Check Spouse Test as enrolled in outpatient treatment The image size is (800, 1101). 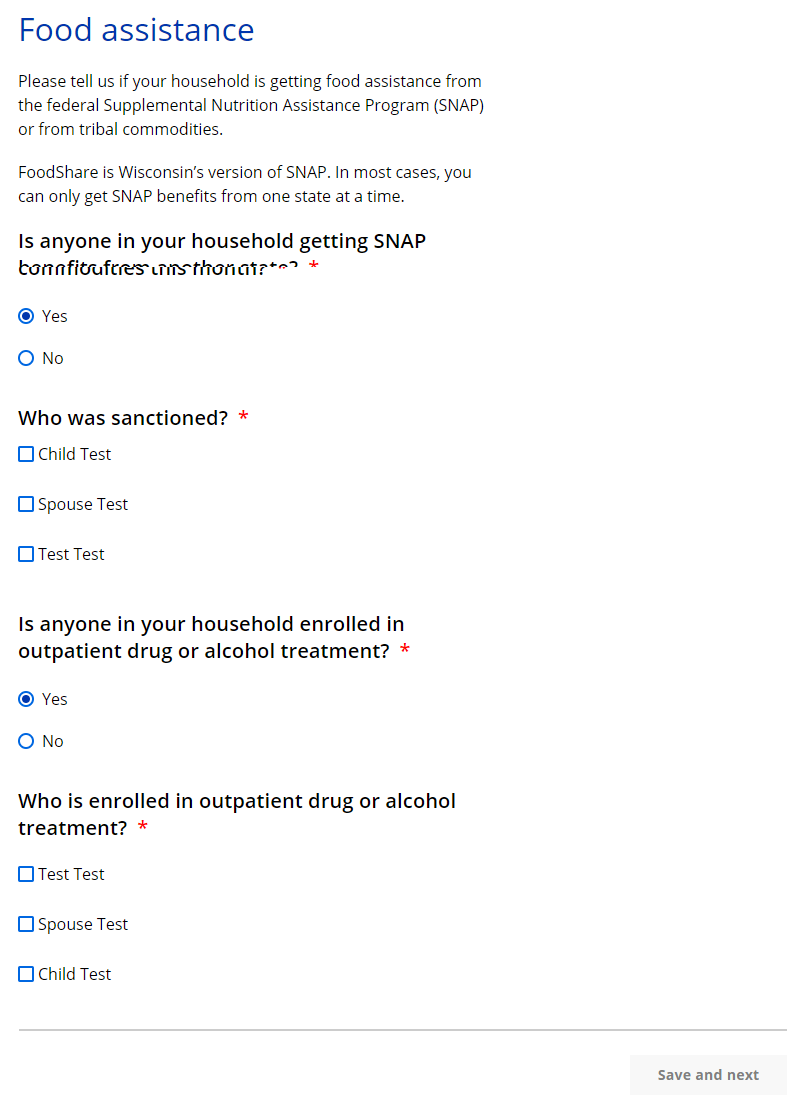[26, 924]
